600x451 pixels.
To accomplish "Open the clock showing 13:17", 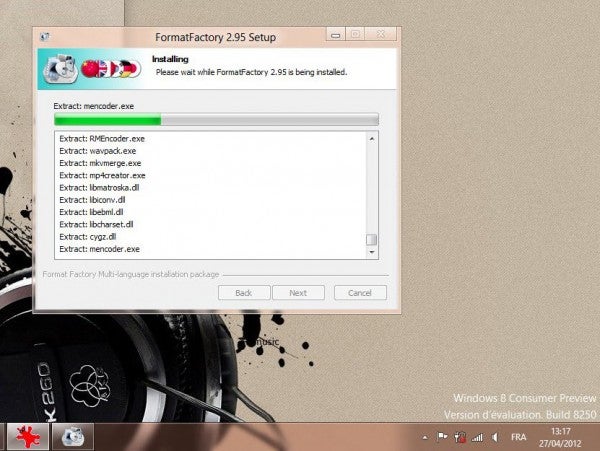I will tap(560, 437).
